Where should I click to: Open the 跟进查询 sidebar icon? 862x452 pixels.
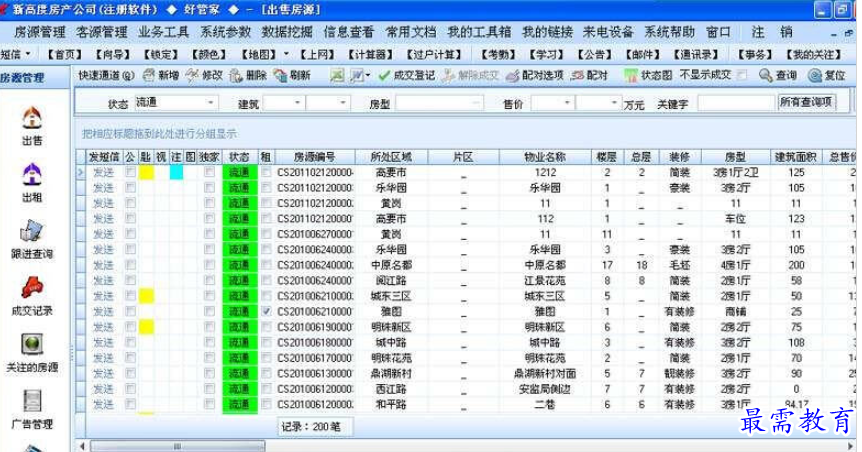32,231
